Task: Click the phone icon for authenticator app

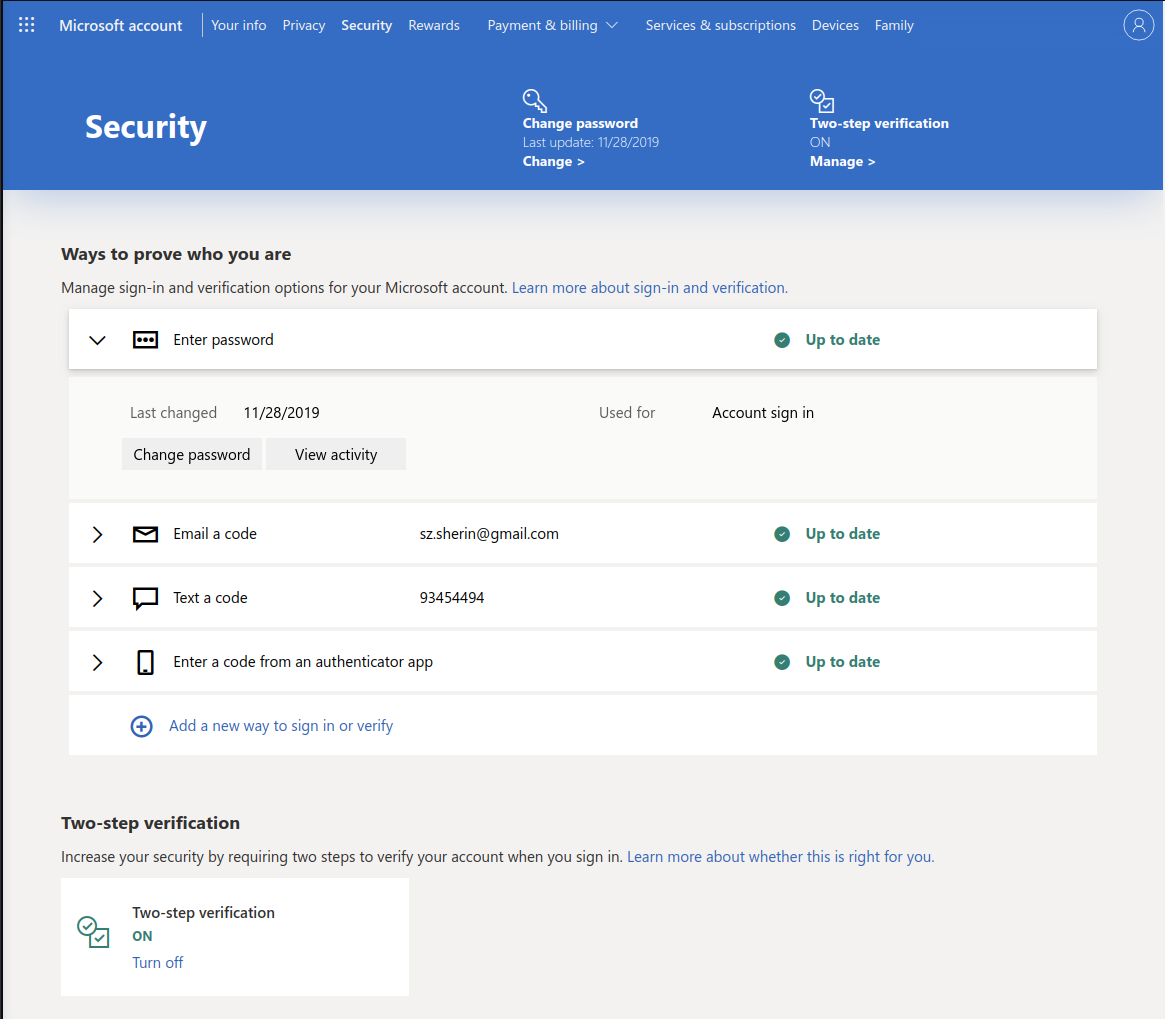Action: pos(146,662)
